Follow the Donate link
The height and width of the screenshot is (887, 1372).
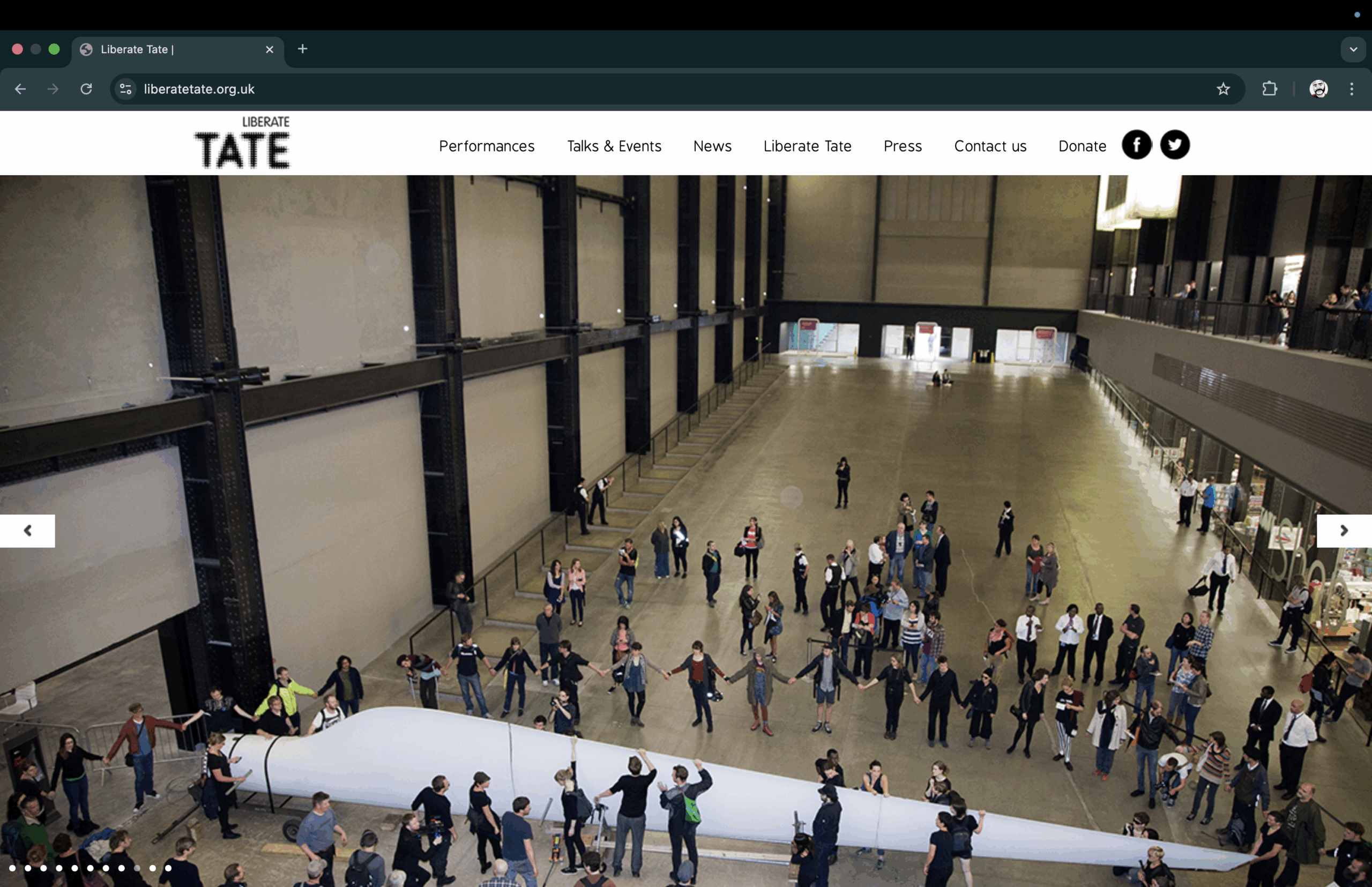1082,146
